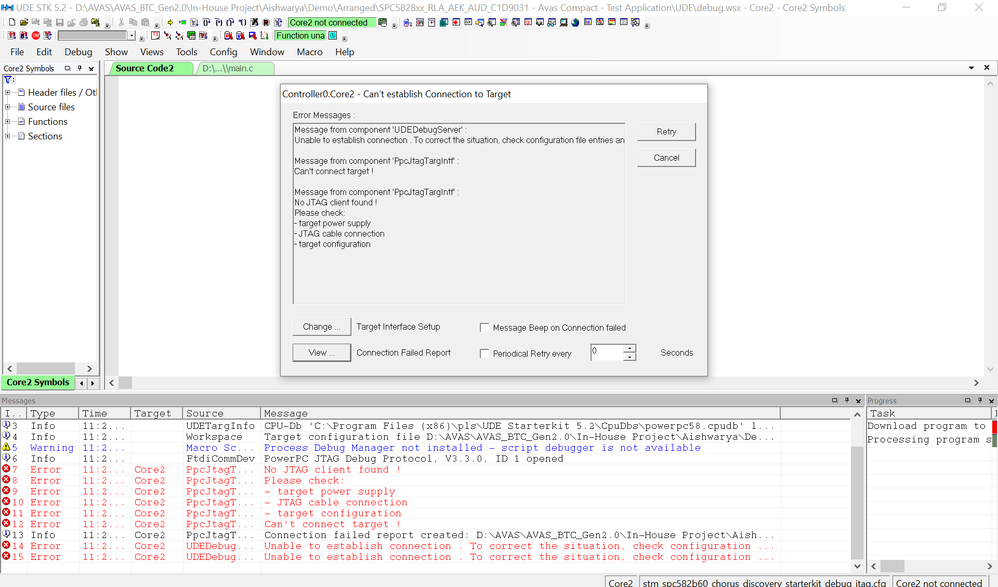This screenshot has width=998, height=587.
Task: Click the Messages panel vertical scrollbar thumb
Action: 857,502
